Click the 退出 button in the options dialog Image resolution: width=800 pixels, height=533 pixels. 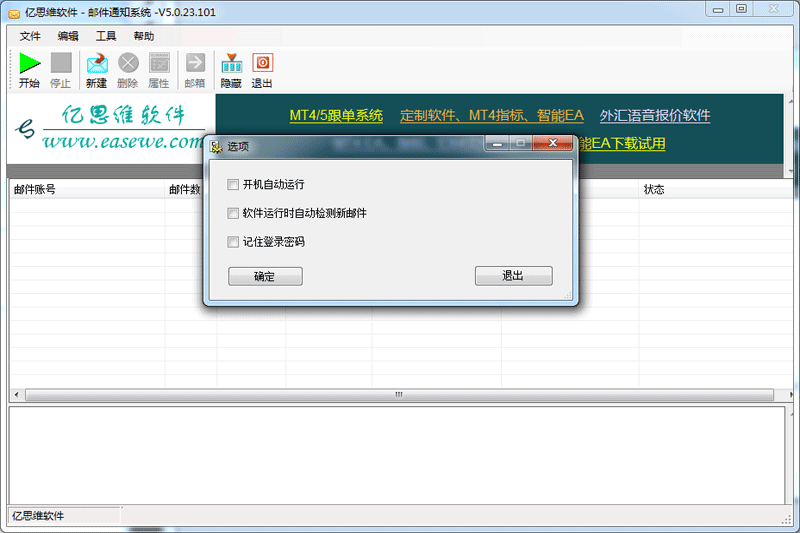pyautogui.click(x=514, y=276)
